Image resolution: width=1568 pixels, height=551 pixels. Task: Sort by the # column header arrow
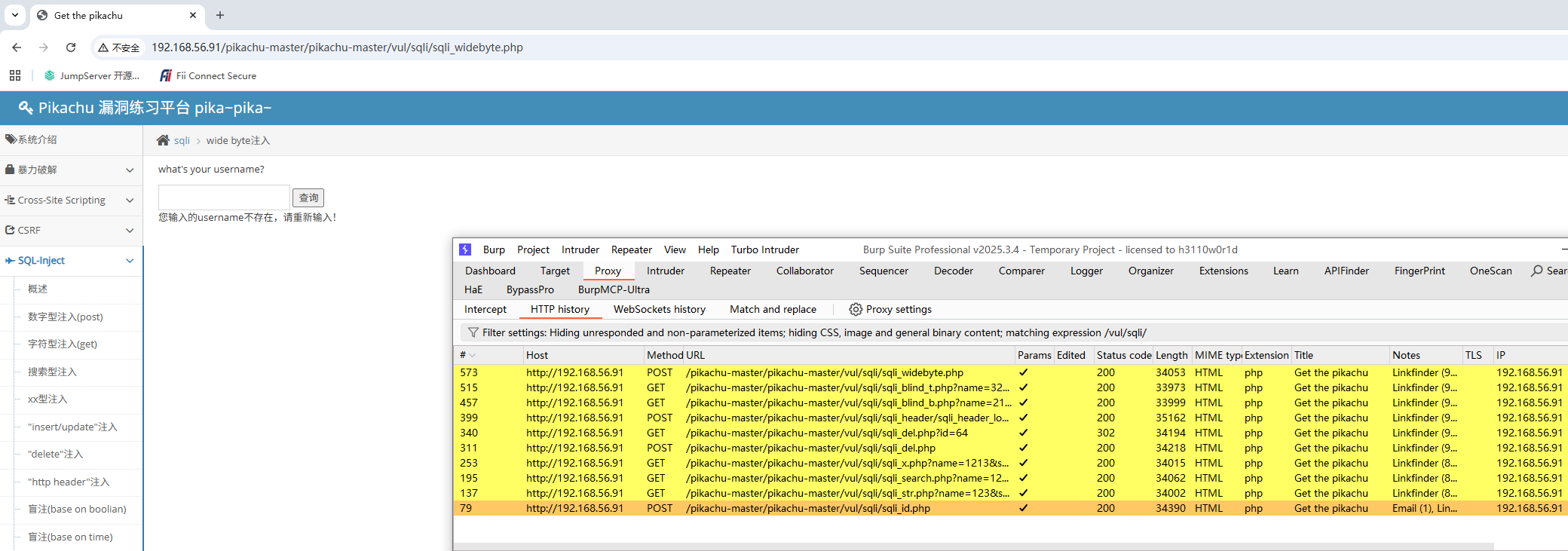click(473, 355)
